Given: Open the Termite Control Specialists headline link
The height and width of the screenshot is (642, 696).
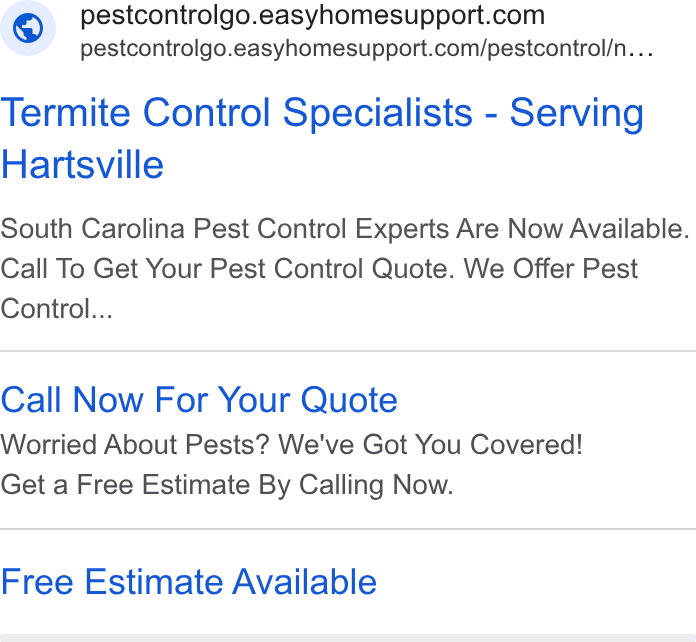Looking at the screenshot, I should point(322,139).
